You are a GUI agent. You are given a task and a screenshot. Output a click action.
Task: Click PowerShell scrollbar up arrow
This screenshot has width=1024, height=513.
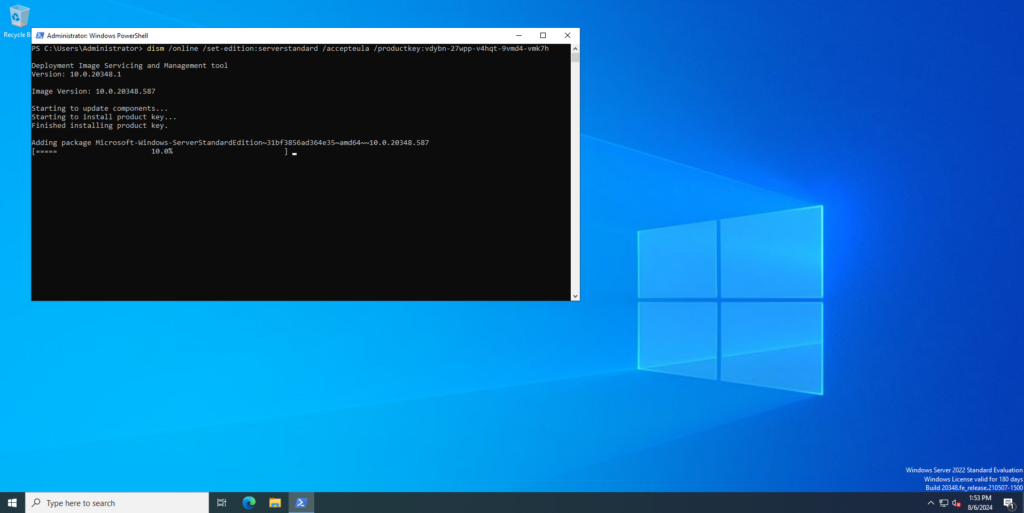click(575, 48)
